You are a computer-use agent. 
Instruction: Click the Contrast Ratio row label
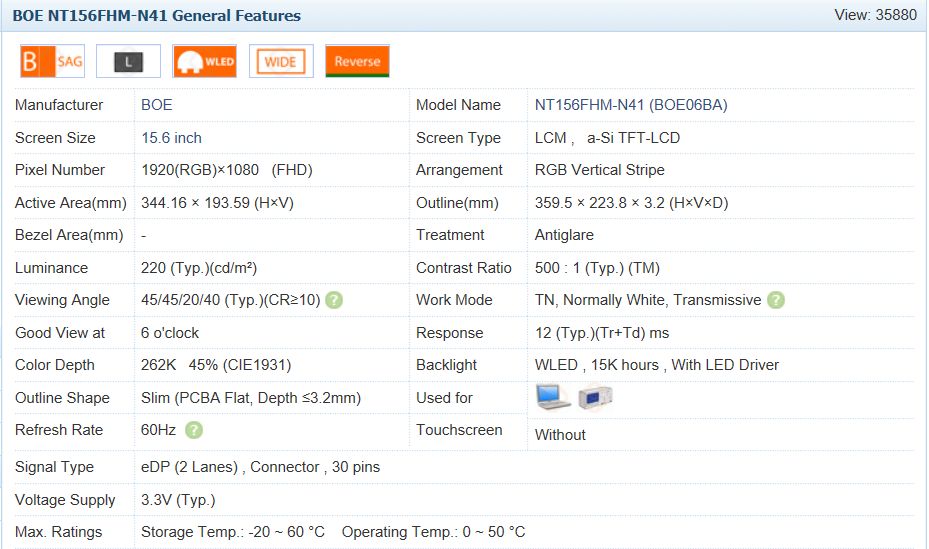coord(464,268)
